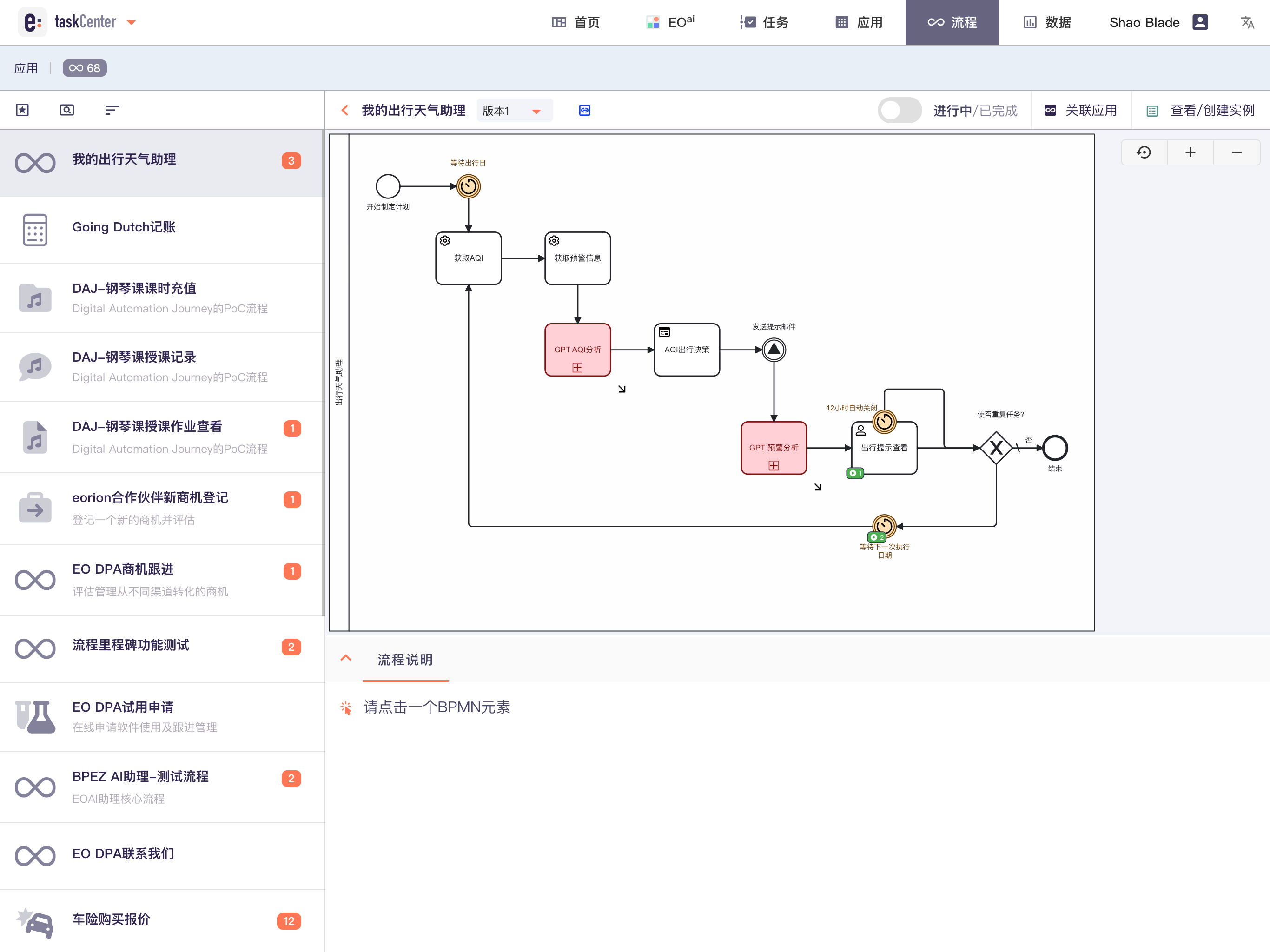
Task: Select the 流程说明 tab
Action: click(405, 660)
